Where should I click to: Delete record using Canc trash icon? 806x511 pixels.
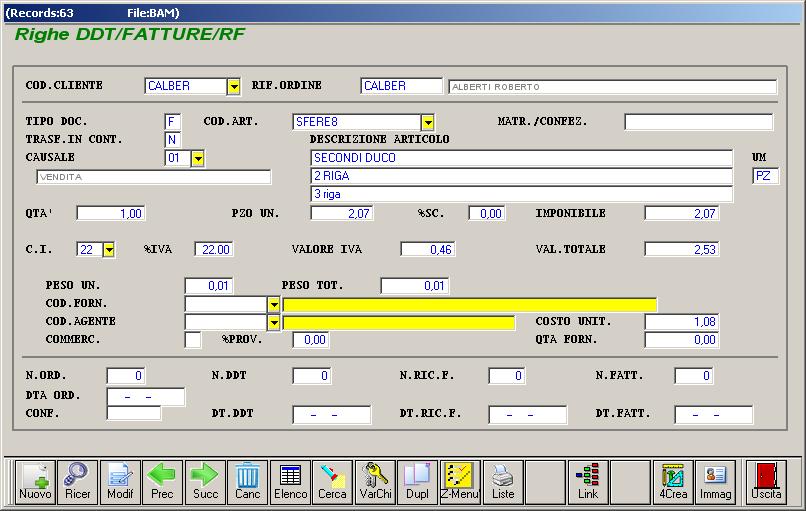pos(247,482)
